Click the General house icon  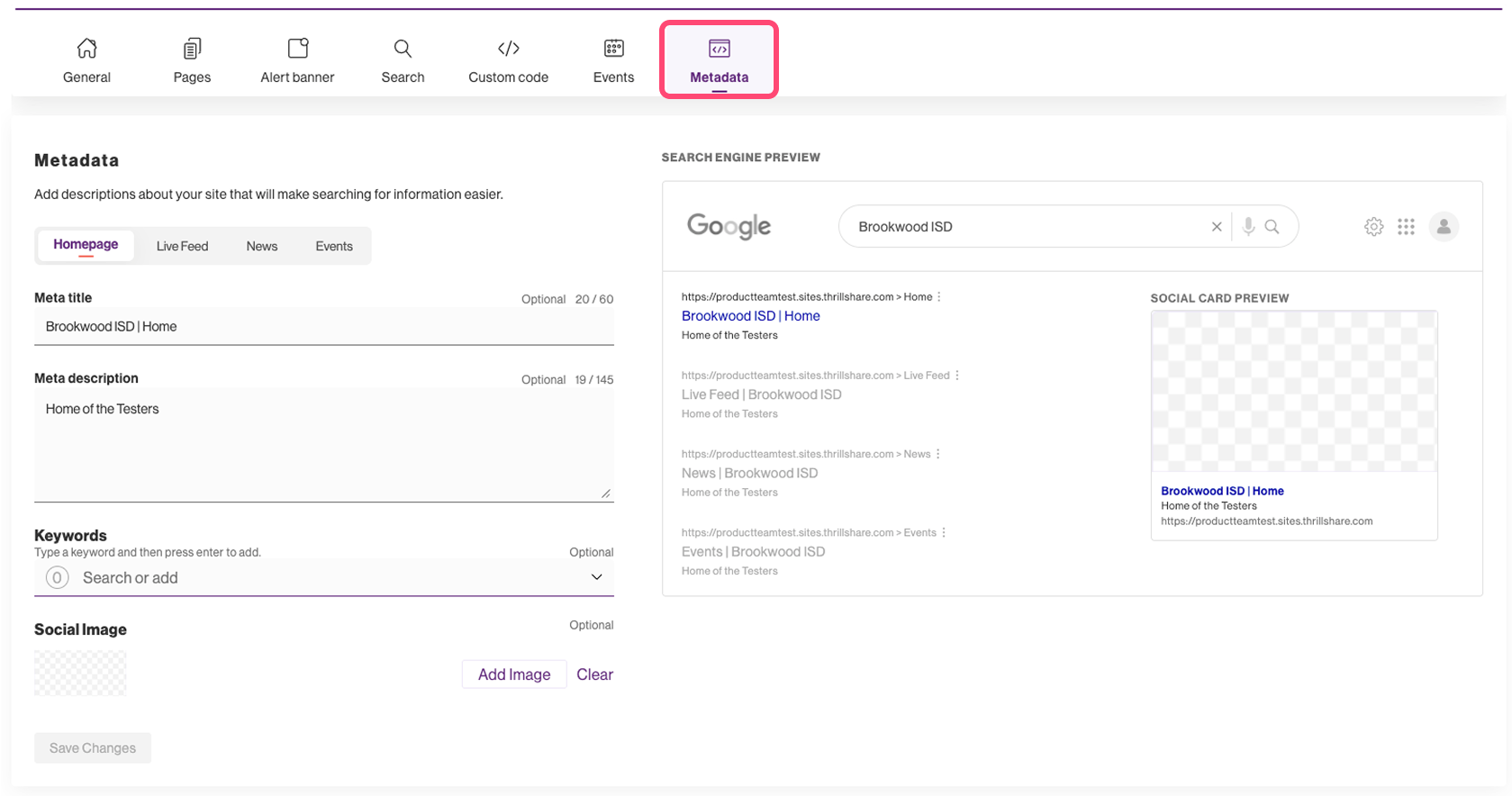[86, 48]
